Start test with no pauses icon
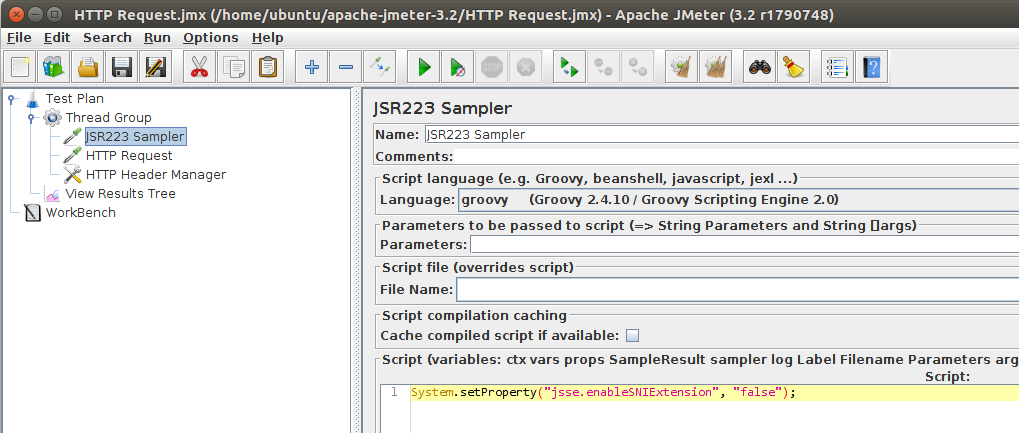The image size is (1019, 433). tap(458, 66)
